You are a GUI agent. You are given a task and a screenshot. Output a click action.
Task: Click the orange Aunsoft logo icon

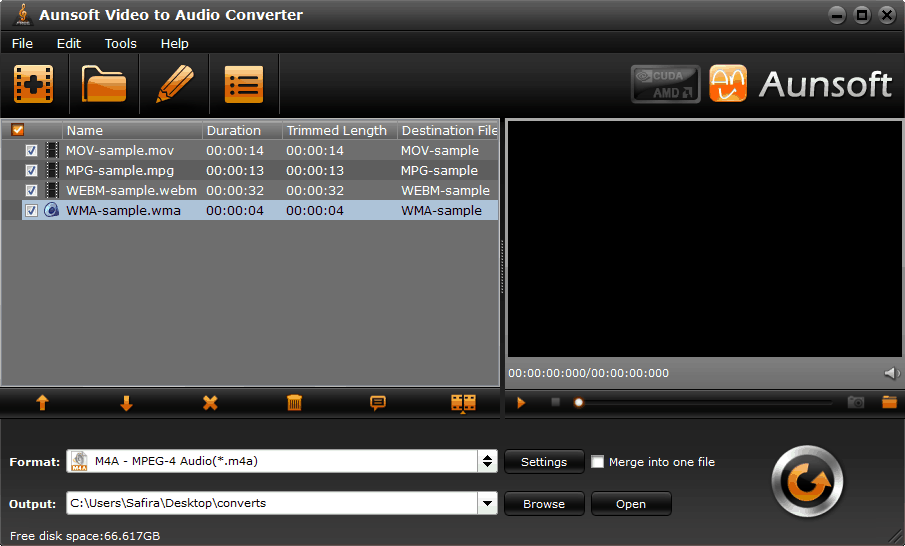(x=728, y=84)
